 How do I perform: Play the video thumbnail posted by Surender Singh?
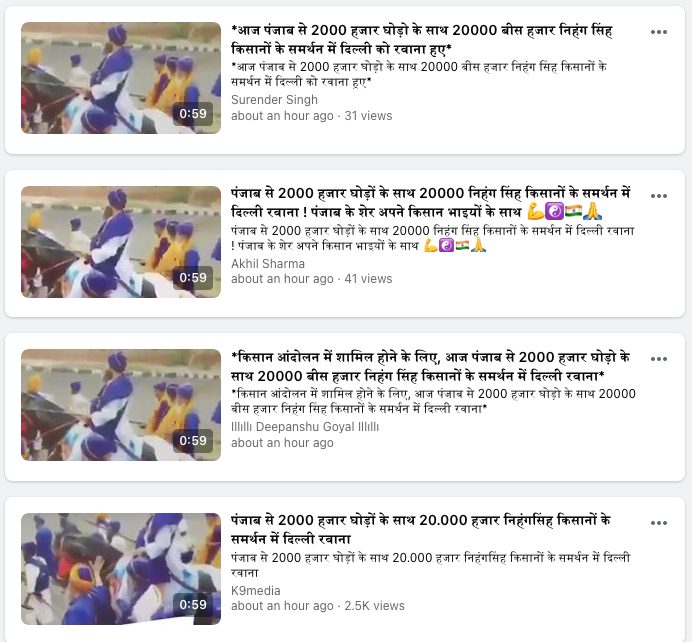(121, 78)
